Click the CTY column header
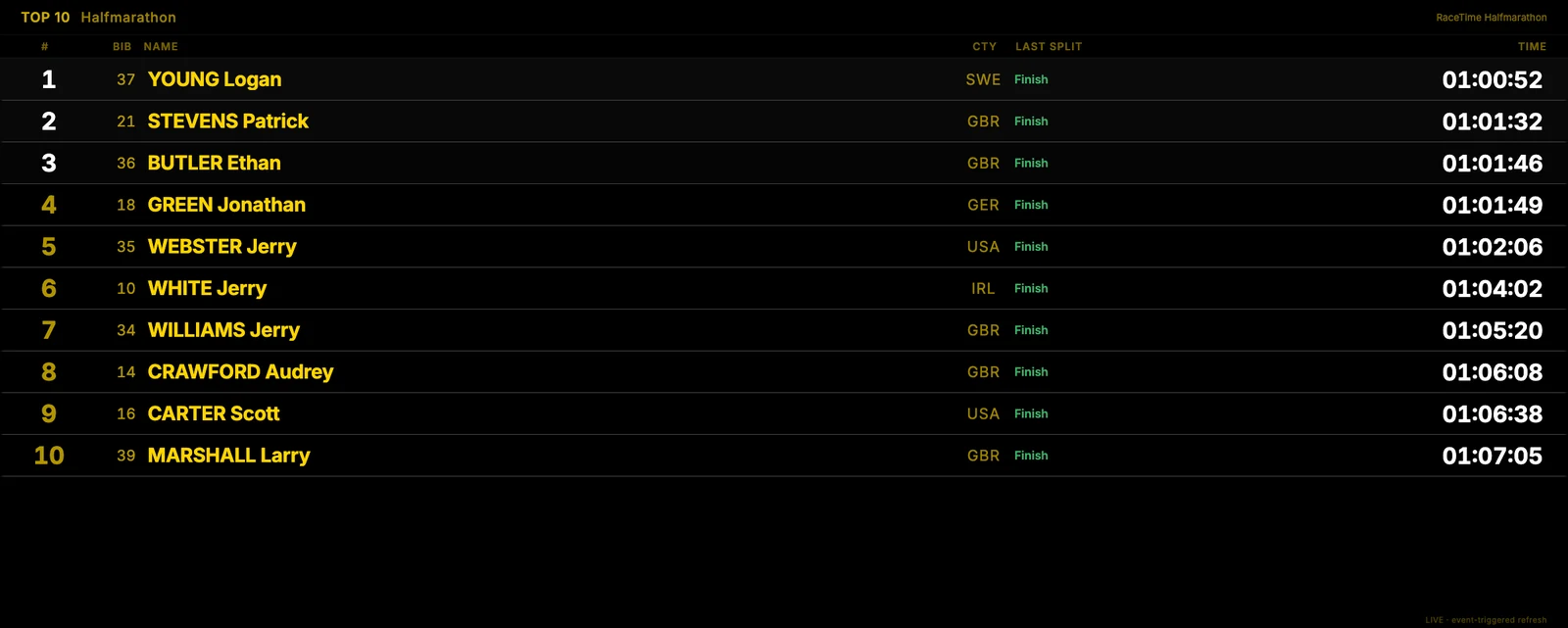1568x628 pixels. (x=985, y=47)
